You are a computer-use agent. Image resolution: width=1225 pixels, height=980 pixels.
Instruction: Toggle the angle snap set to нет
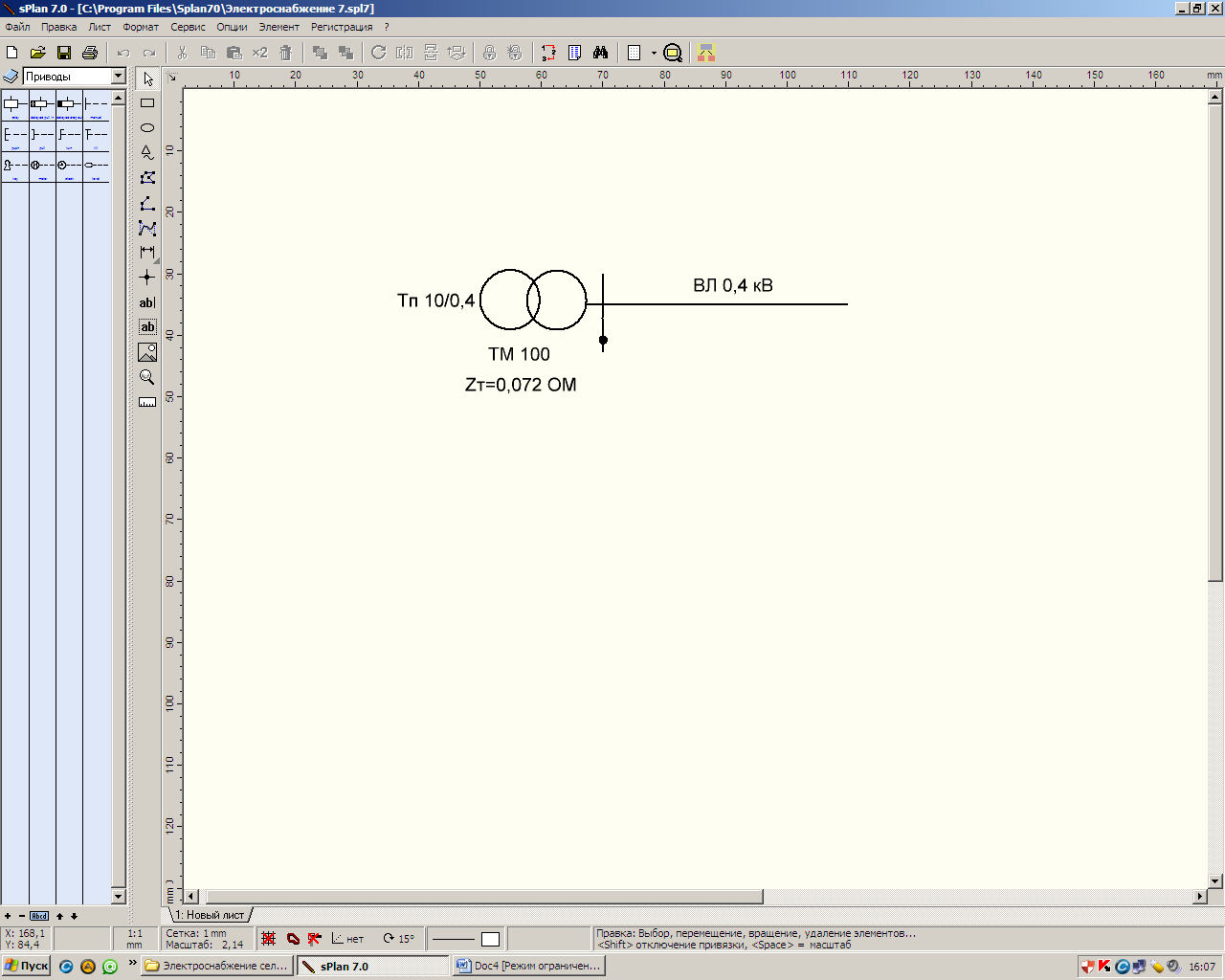347,939
